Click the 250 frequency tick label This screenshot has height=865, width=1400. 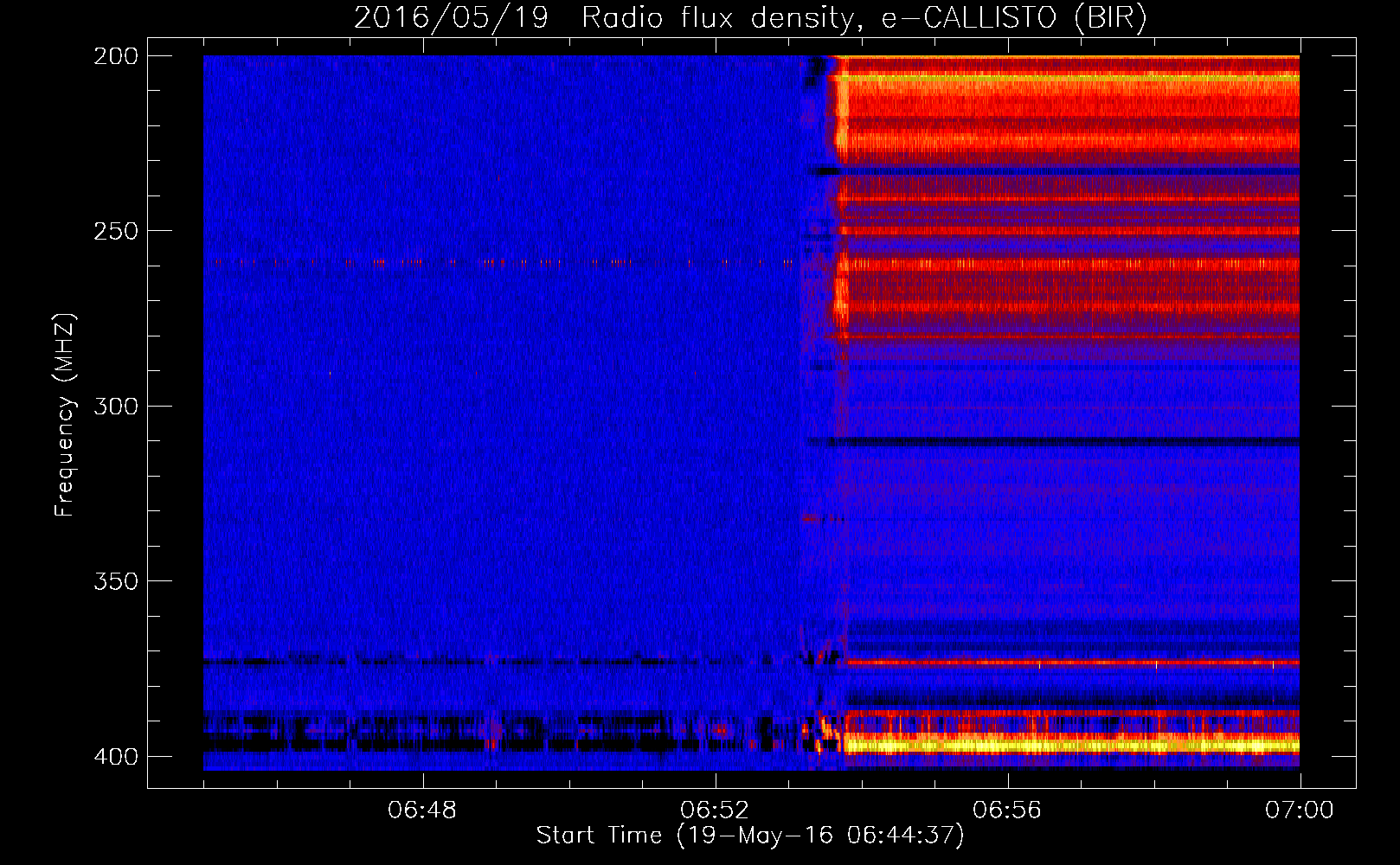pos(116,231)
